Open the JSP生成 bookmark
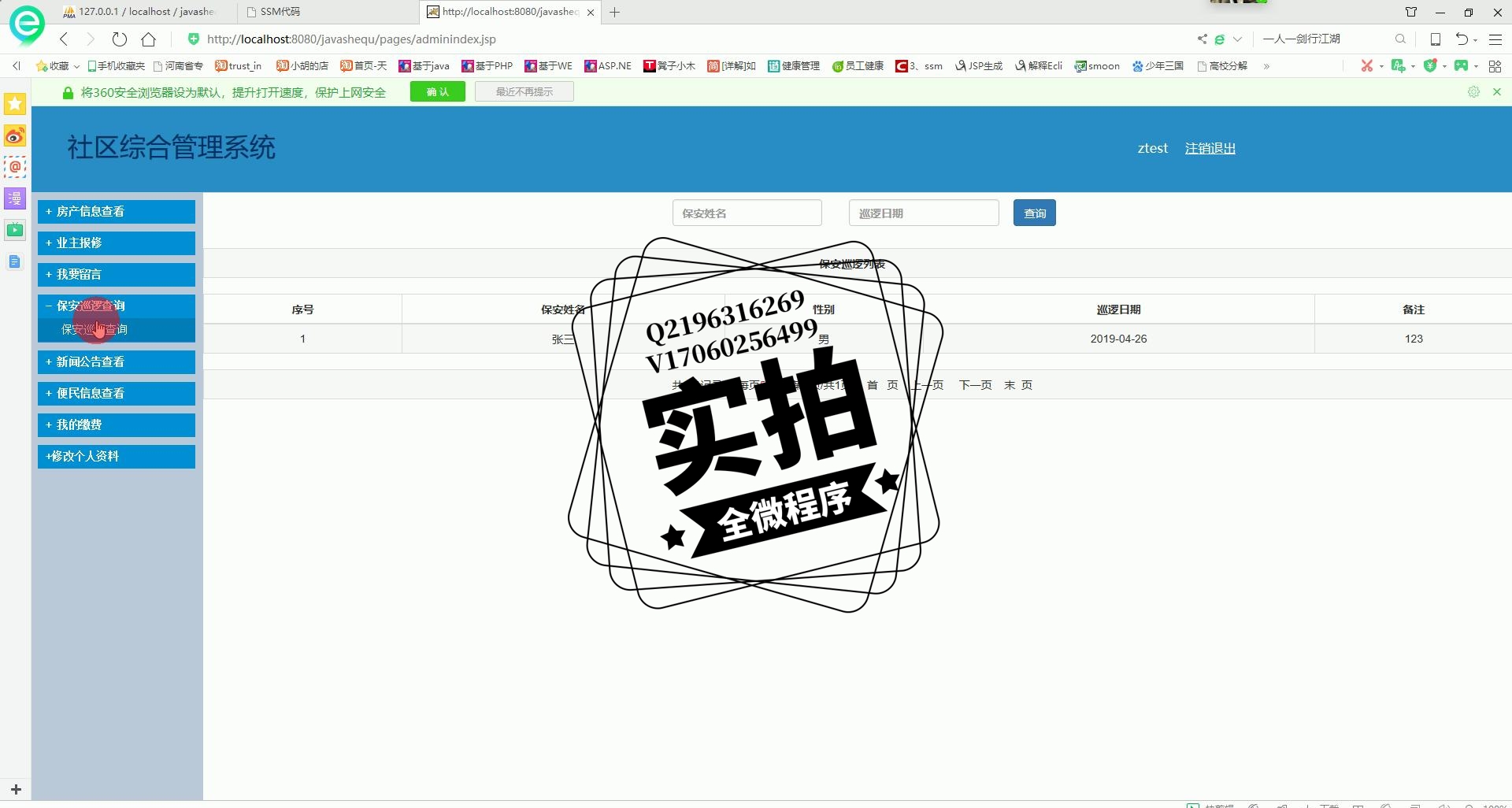1512x808 pixels. pyautogui.click(x=979, y=66)
